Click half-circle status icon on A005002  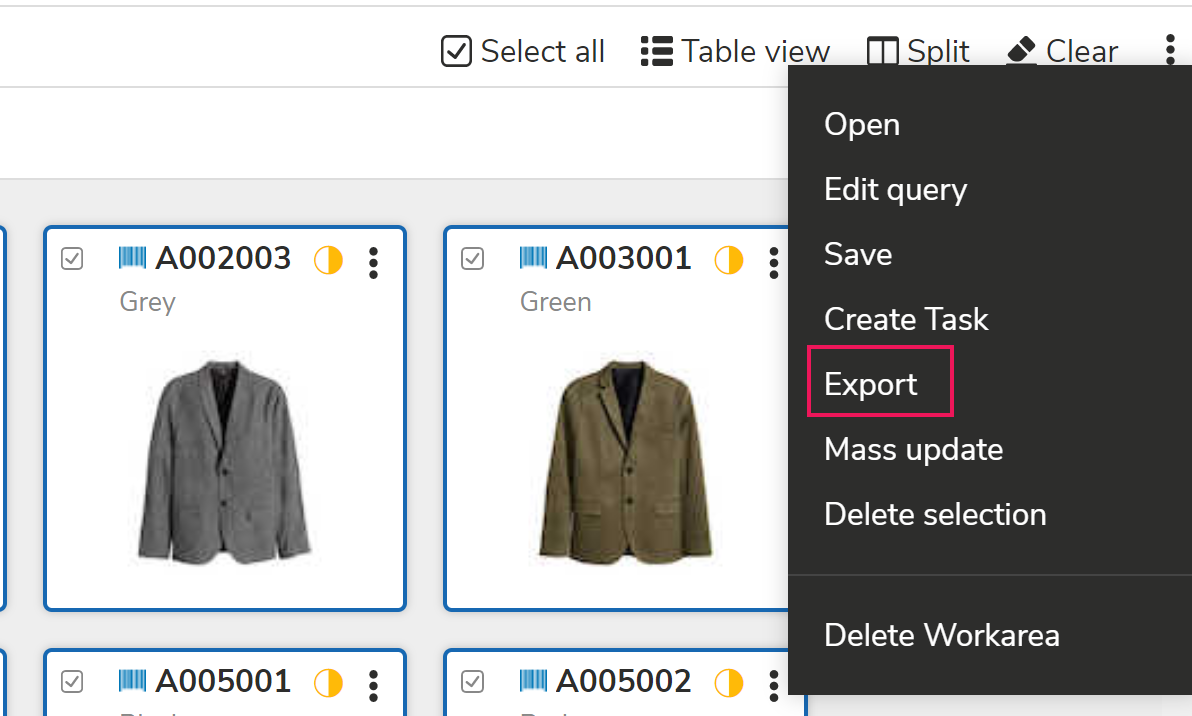click(729, 683)
